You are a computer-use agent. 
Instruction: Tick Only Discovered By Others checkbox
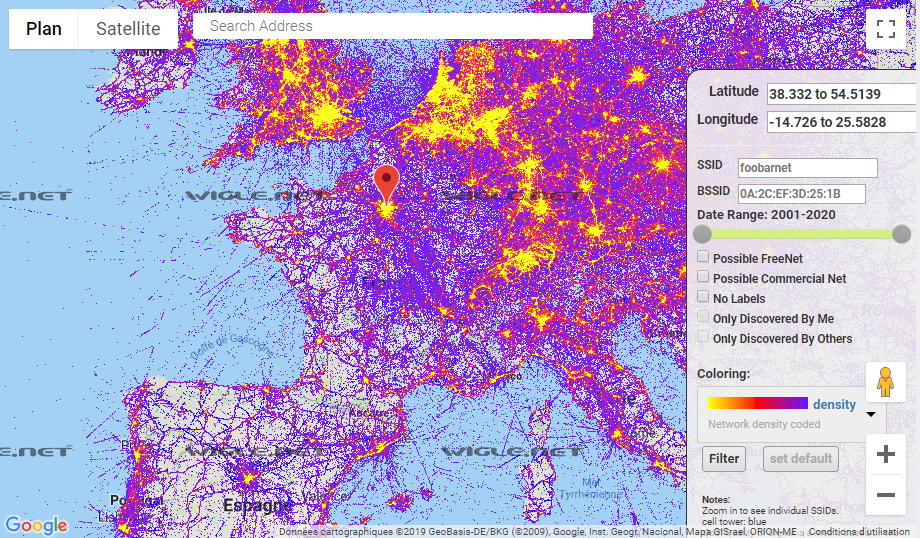(x=704, y=337)
